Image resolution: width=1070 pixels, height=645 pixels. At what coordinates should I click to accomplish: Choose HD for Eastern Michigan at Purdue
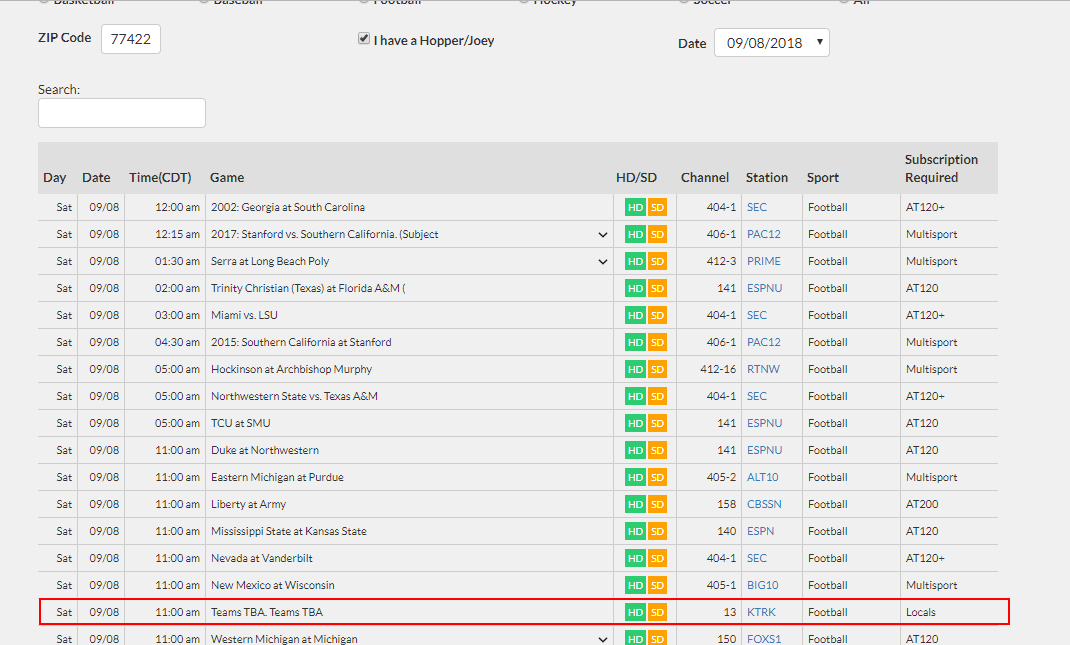click(635, 477)
